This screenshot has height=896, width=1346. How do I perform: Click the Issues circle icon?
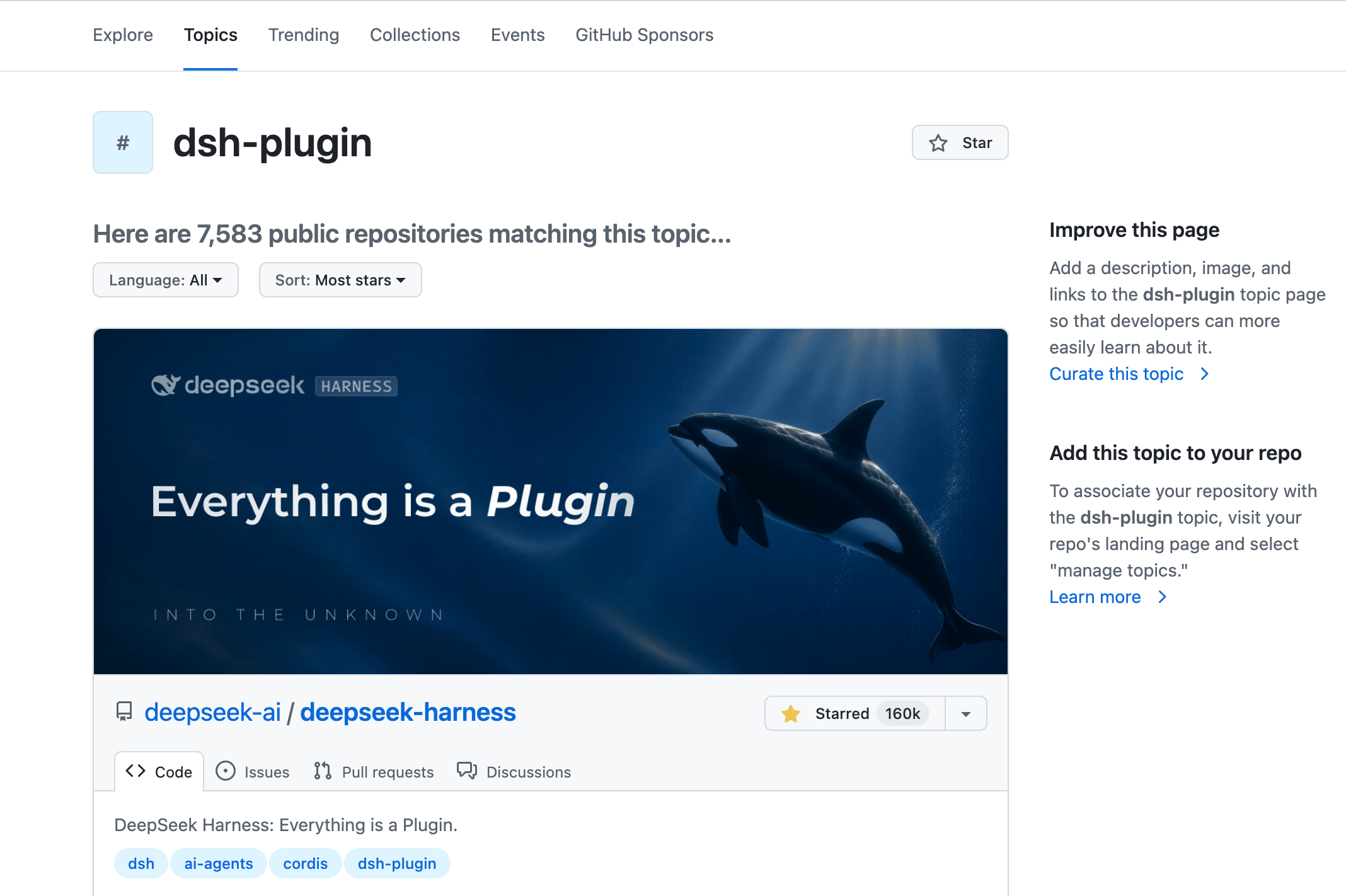coord(226,771)
